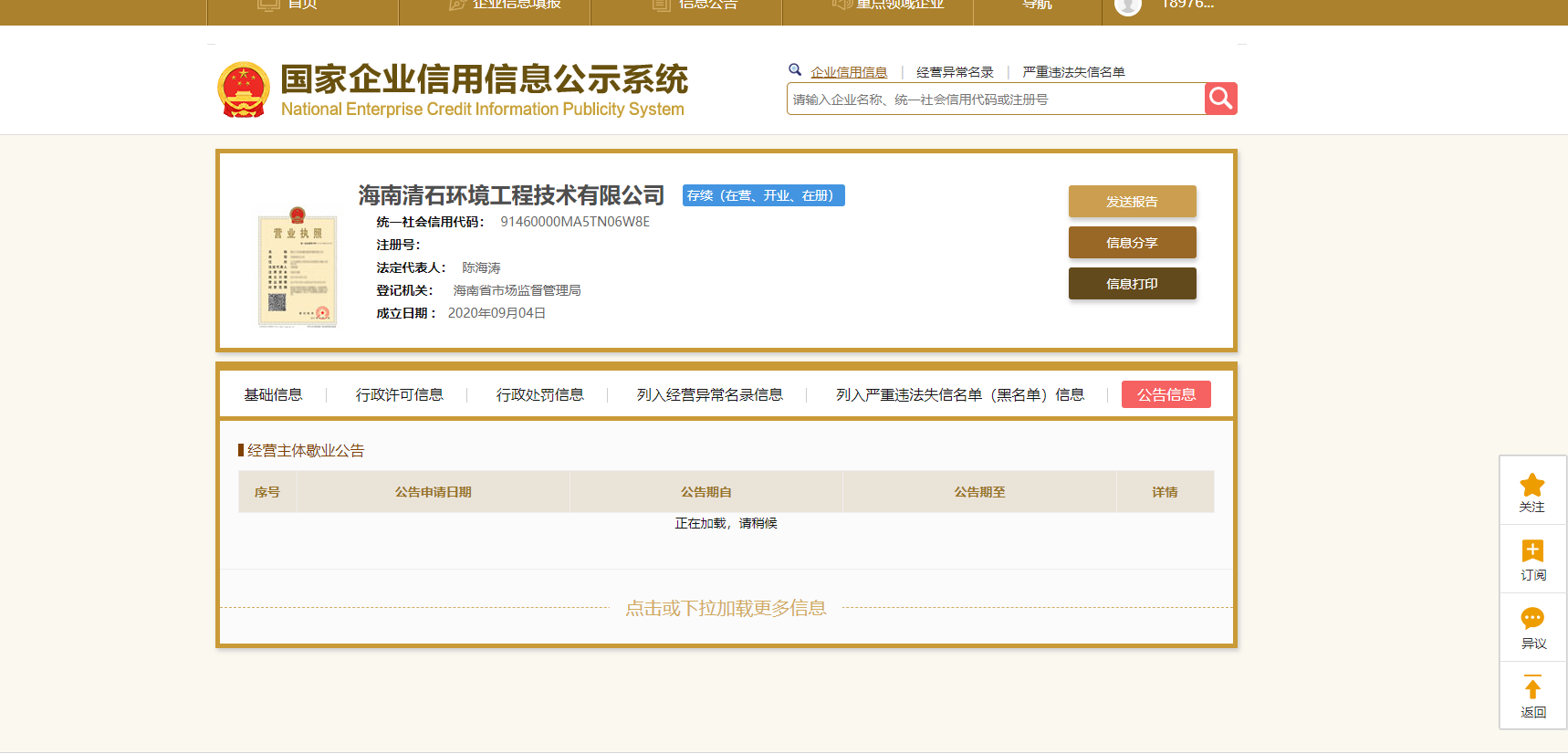This screenshot has height=754, width=1568.
Task: Switch to the 基础信息 tab
Action: pos(273,394)
